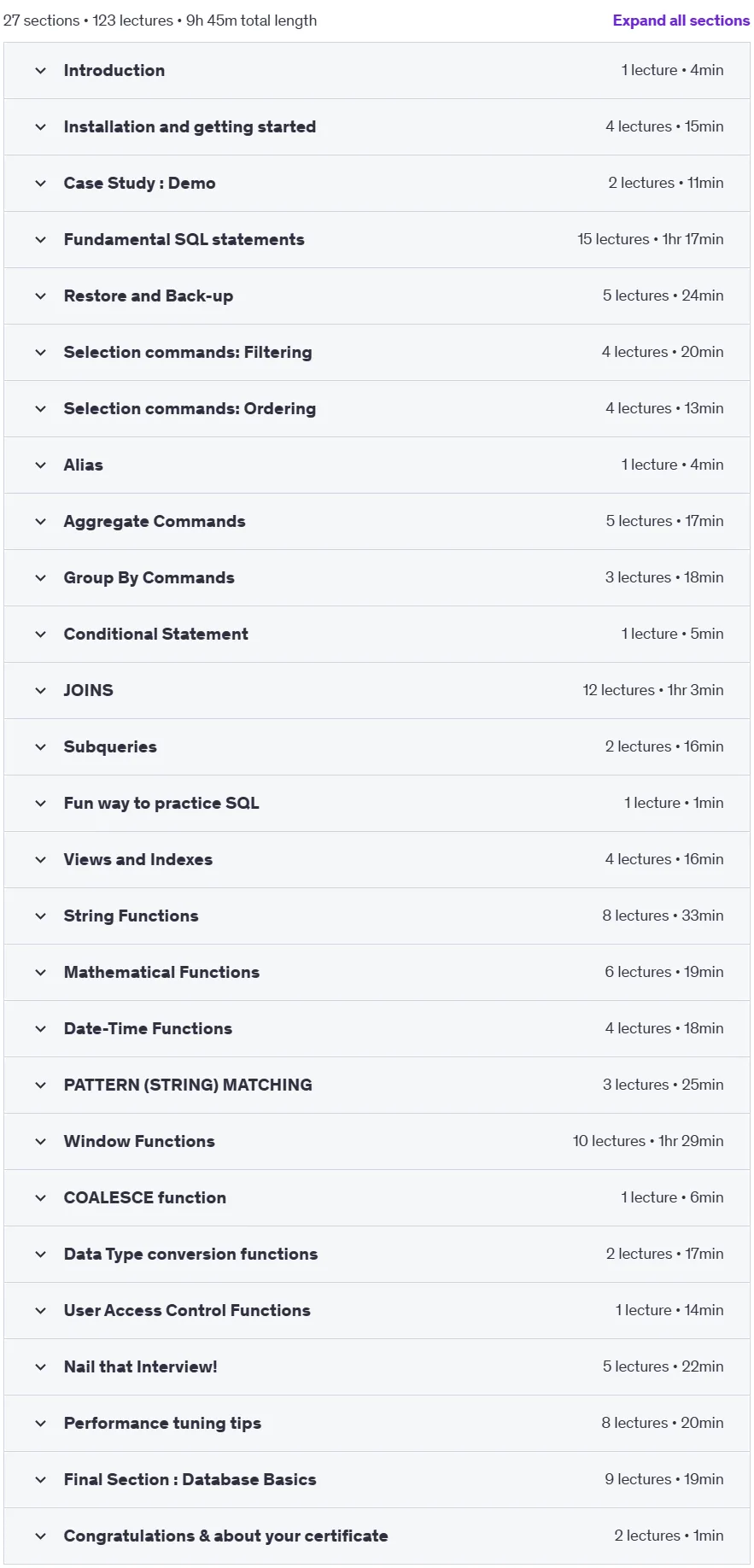Screen dimensions: 754x1568
Task: Expand Fundamental SQL statements chevron icon
Action: point(40,240)
